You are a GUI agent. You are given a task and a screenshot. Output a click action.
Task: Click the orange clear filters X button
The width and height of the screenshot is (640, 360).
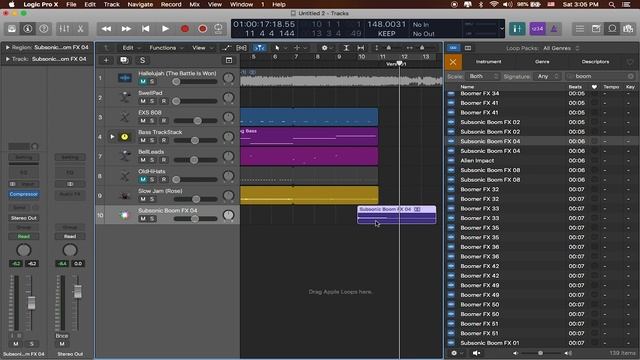click(453, 62)
